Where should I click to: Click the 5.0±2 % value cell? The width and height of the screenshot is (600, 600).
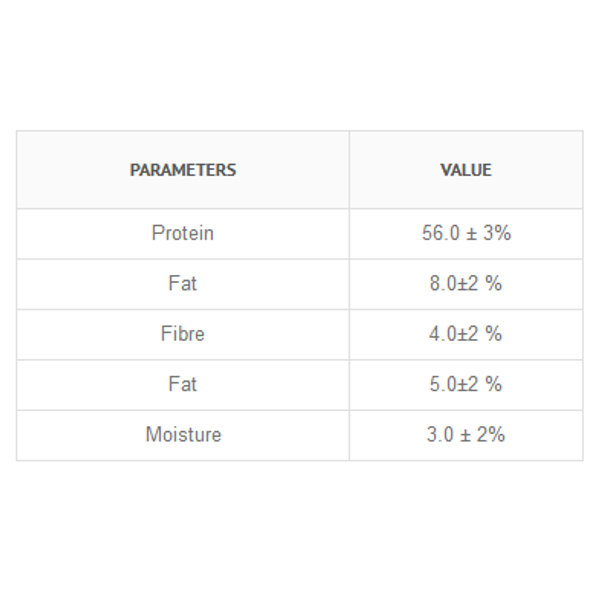466,385
